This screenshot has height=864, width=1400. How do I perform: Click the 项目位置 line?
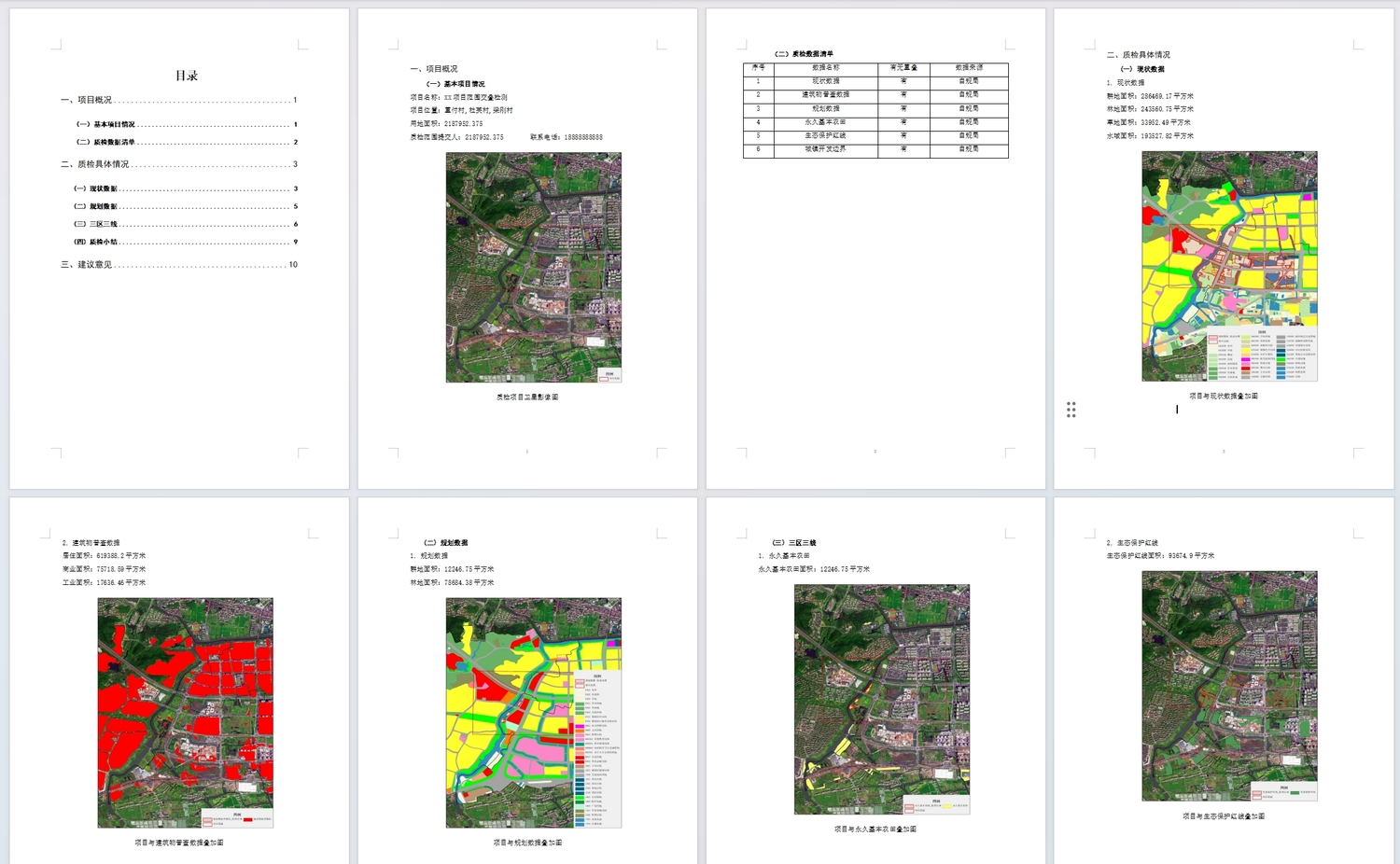click(x=461, y=110)
